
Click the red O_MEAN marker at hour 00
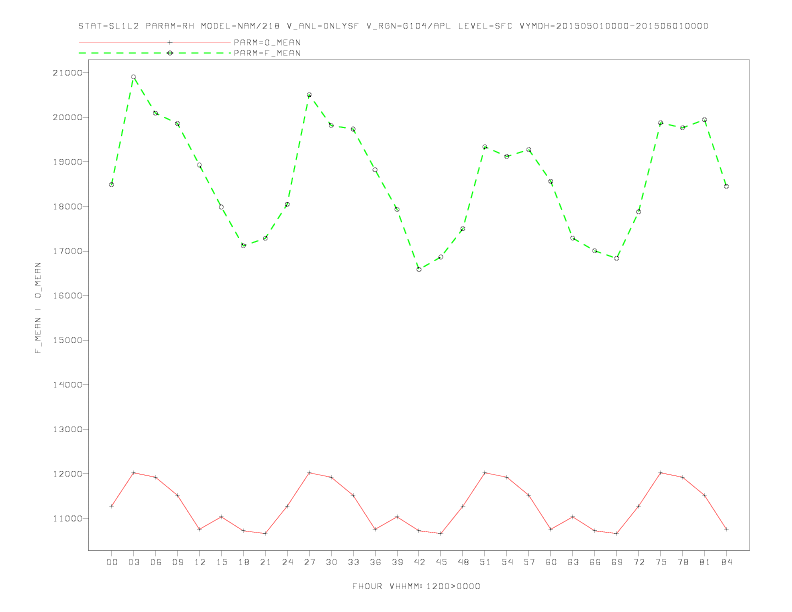click(x=112, y=506)
